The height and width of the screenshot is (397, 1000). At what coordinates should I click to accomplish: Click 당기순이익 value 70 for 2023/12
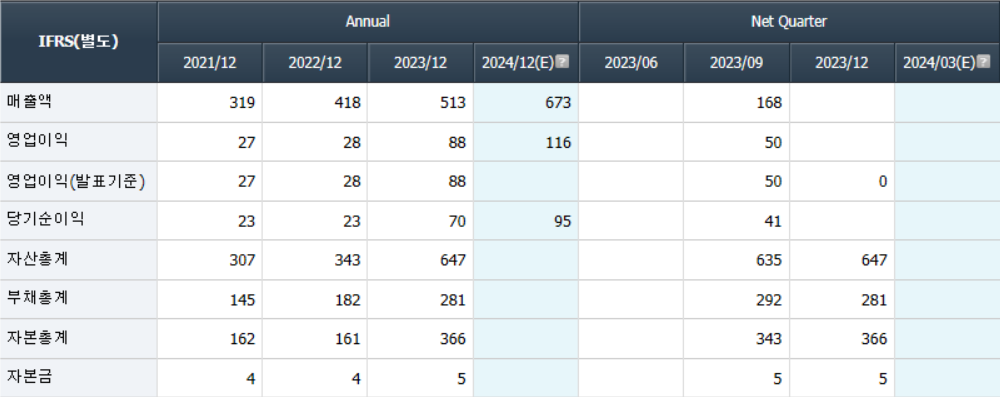(457, 221)
